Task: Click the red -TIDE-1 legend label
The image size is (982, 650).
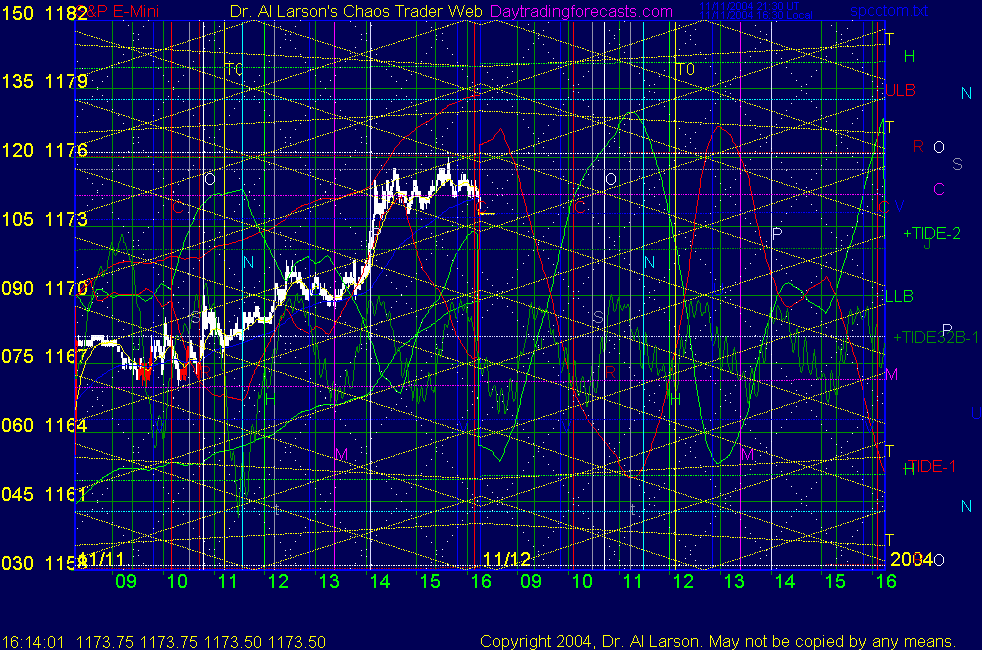Action: coord(930,467)
